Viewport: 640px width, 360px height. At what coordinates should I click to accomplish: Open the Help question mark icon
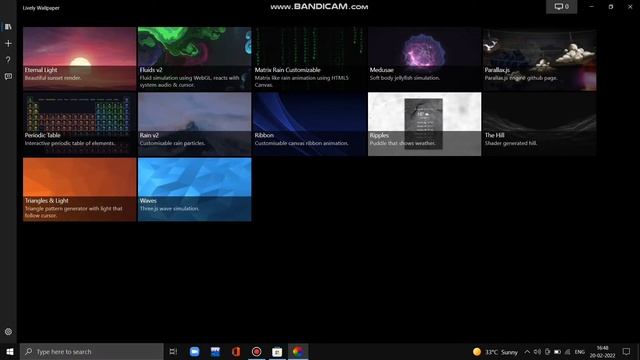(x=8, y=60)
